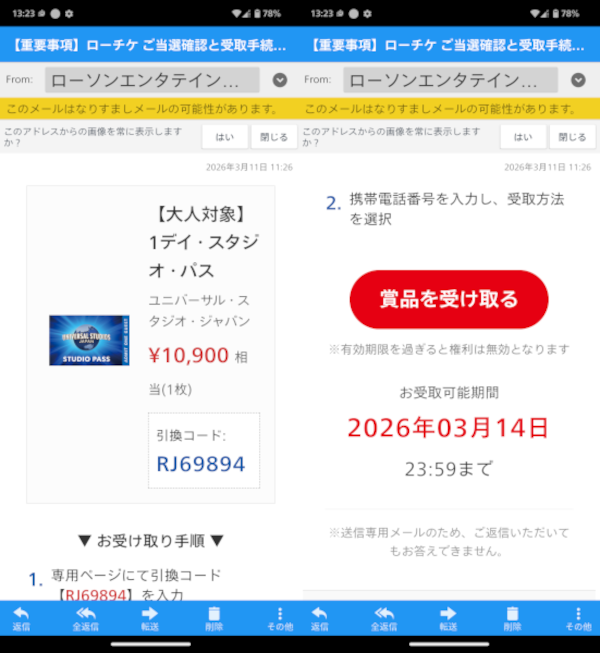This screenshot has width=600, height=653.
Task: Tap the From sender field on left screen
Action: 152,80
